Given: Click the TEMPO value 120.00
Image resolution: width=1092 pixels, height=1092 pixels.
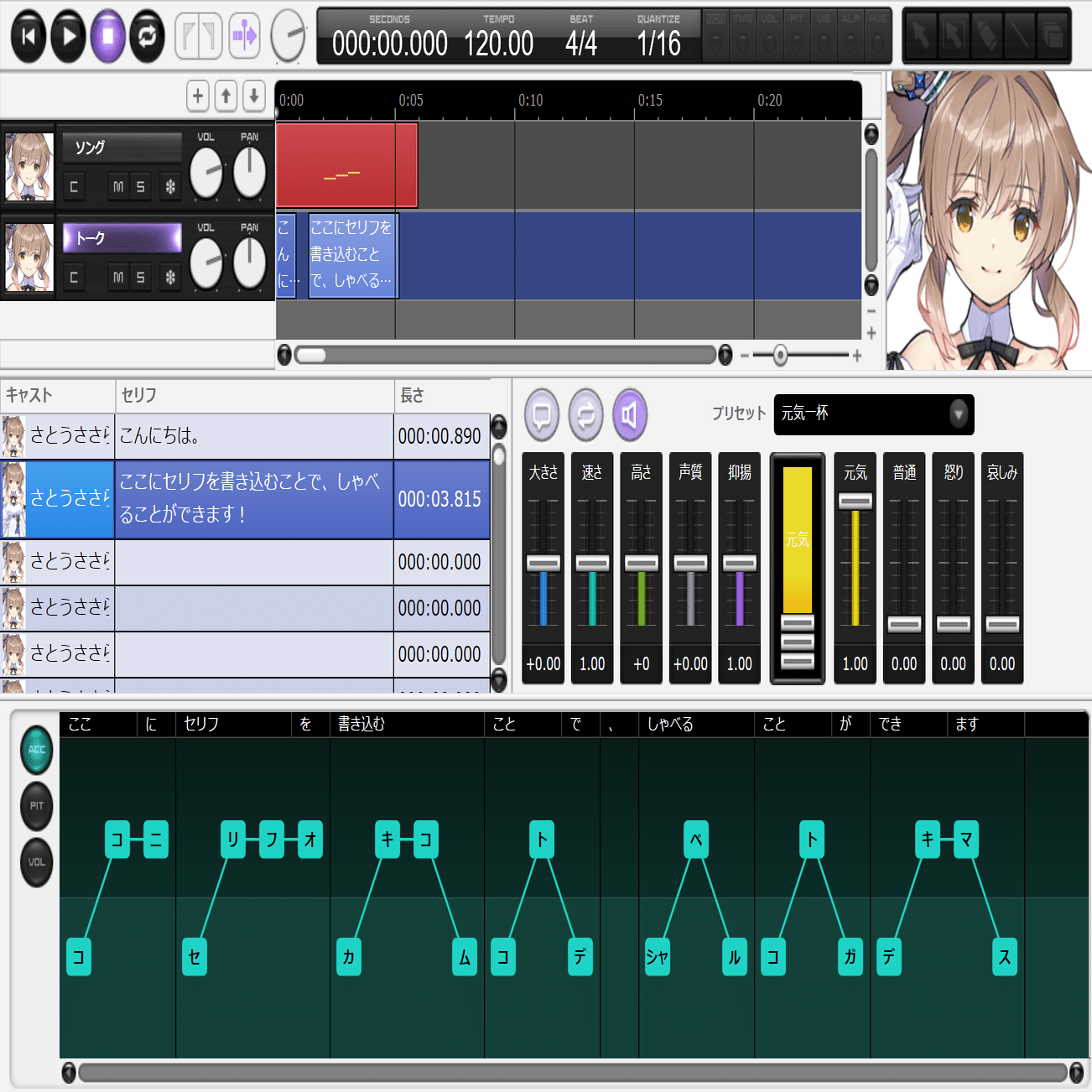Looking at the screenshot, I should coord(499,44).
